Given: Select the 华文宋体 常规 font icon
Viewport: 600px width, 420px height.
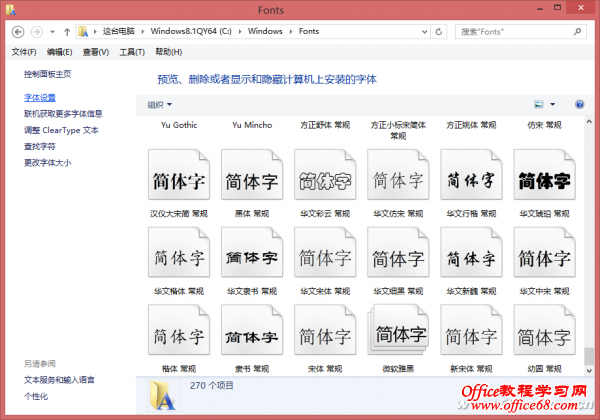Looking at the screenshot, I should 325,252.
